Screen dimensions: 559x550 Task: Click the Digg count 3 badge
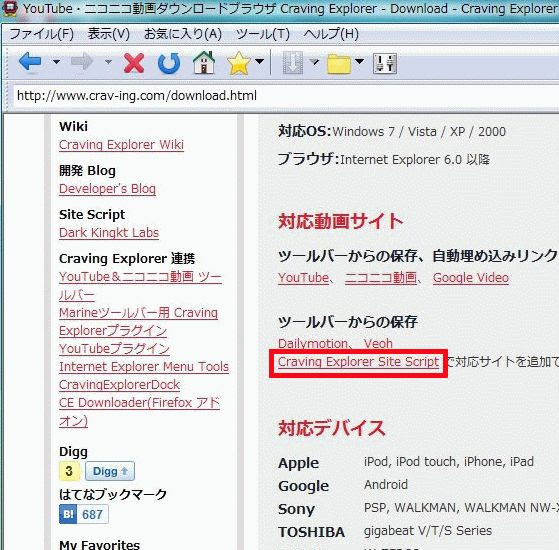click(69, 471)
